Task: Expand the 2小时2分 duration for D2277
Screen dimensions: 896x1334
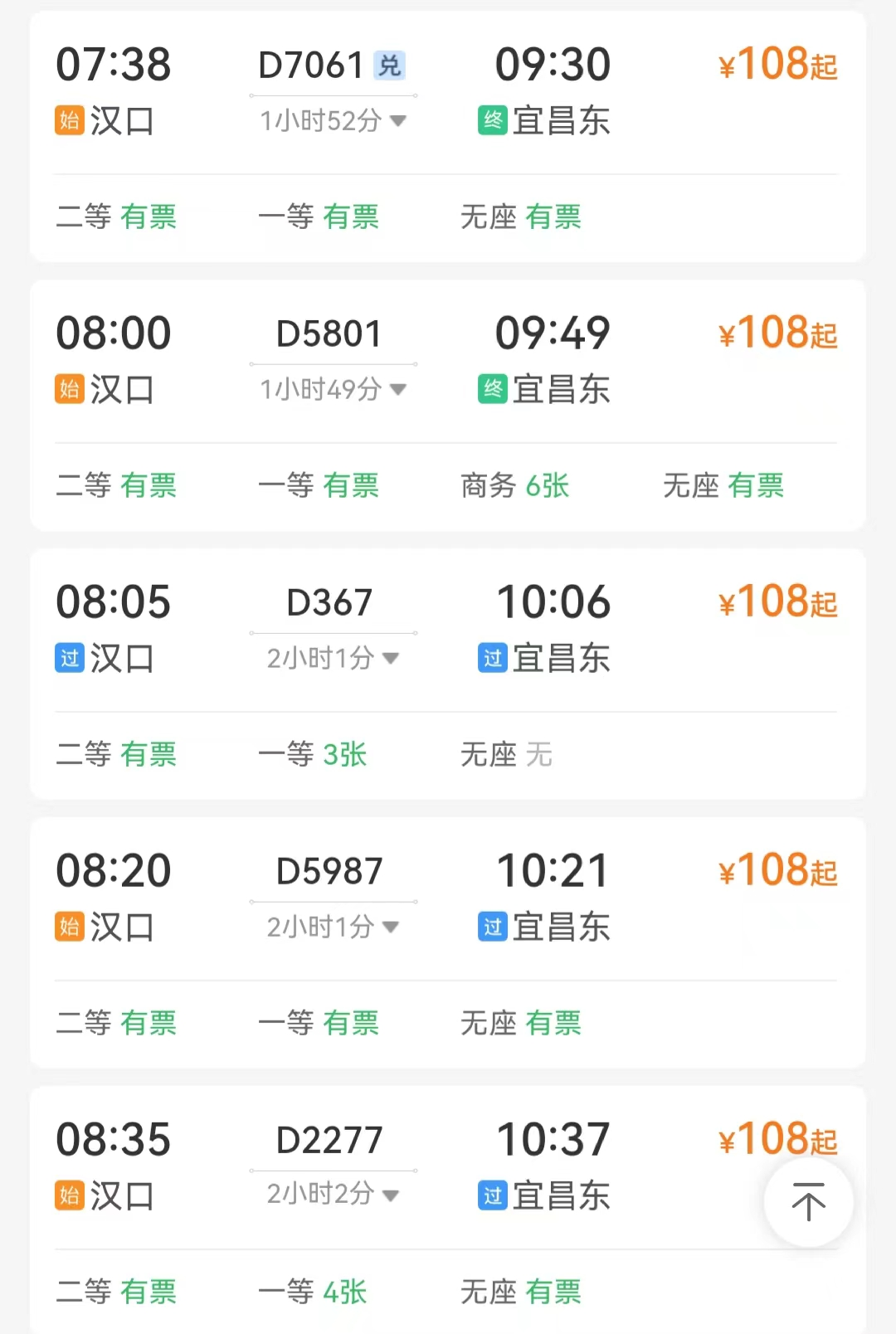Action: (x=333, y=1194)
